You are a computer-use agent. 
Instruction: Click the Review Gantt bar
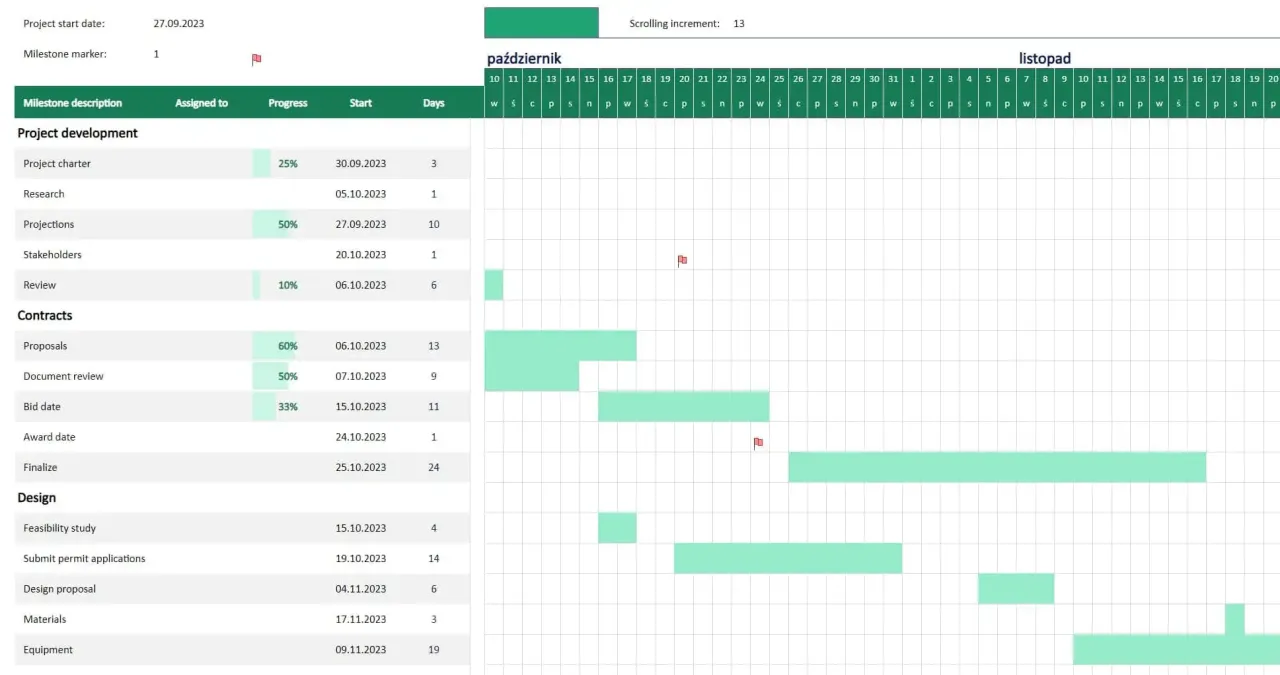tap(494, 285)
